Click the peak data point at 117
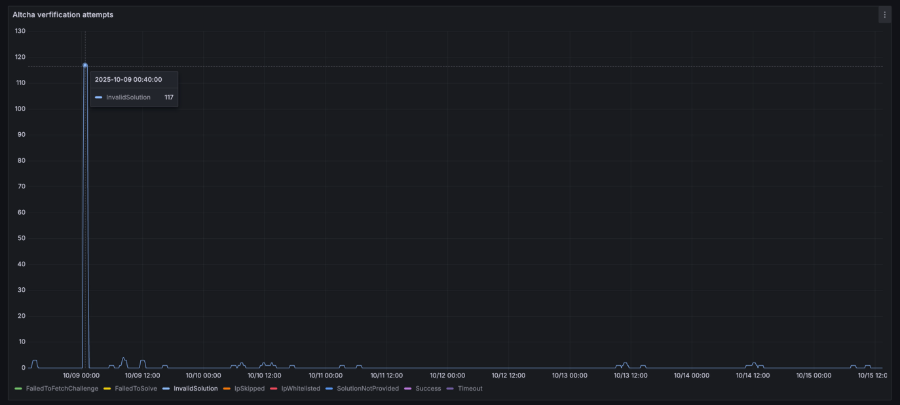This screenshot has height=405, width=900. pos(85,66)
